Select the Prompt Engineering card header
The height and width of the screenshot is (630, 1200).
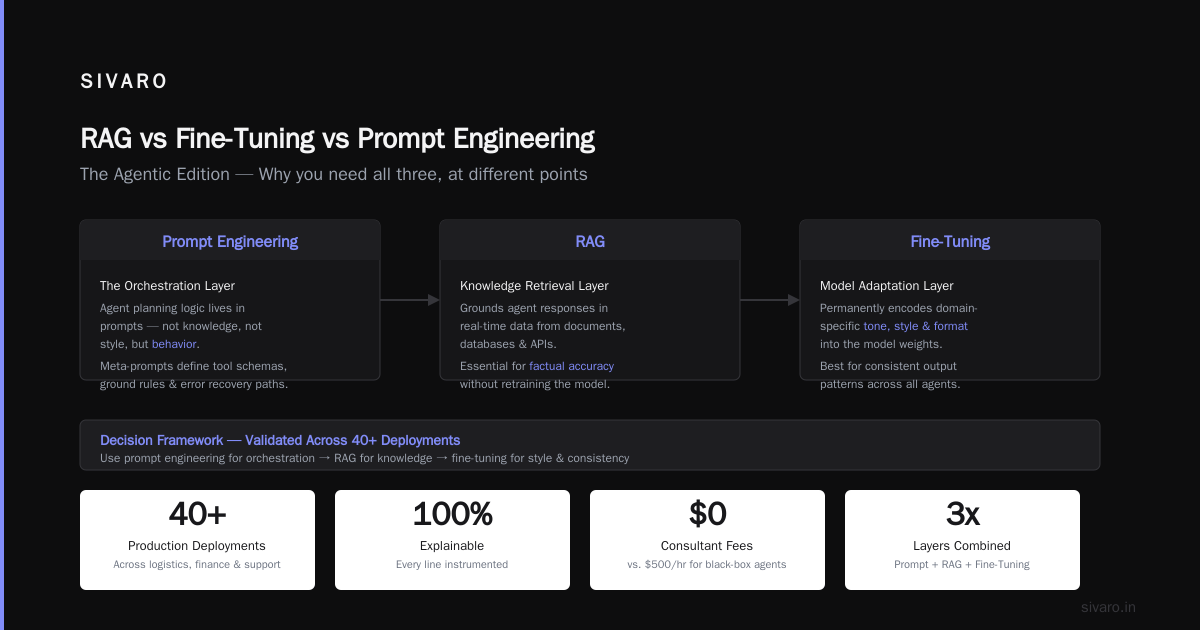pos(230,241)
